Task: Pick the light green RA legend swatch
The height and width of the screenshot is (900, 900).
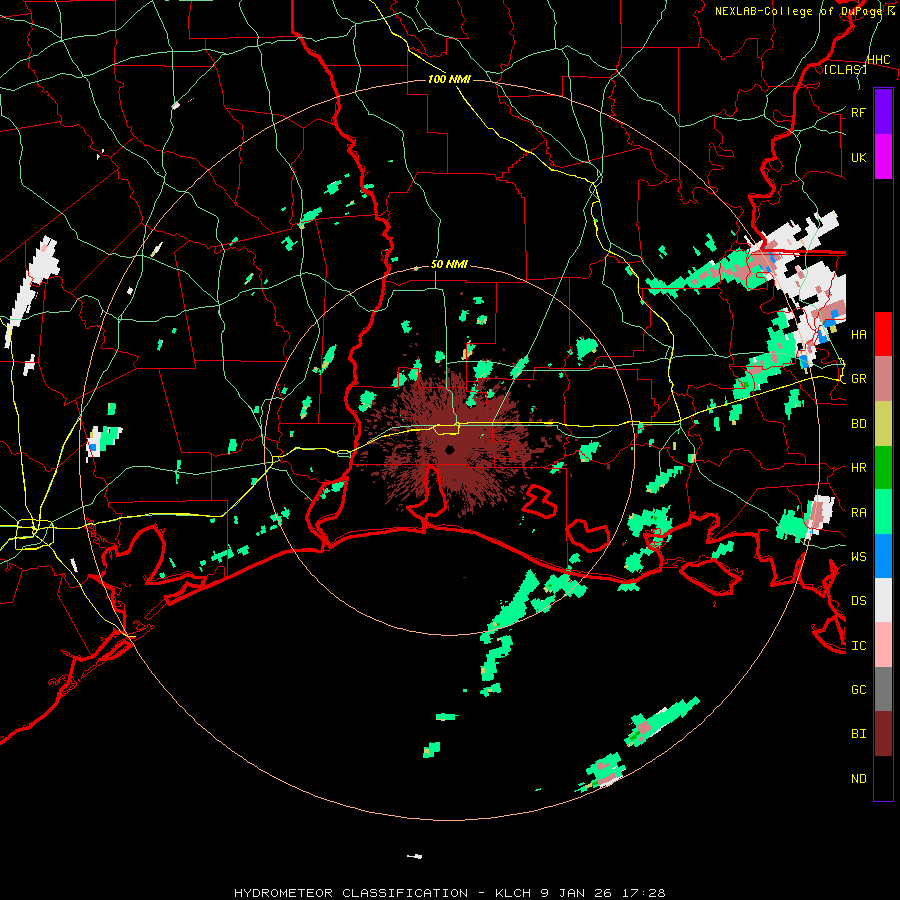Action: 883,512
